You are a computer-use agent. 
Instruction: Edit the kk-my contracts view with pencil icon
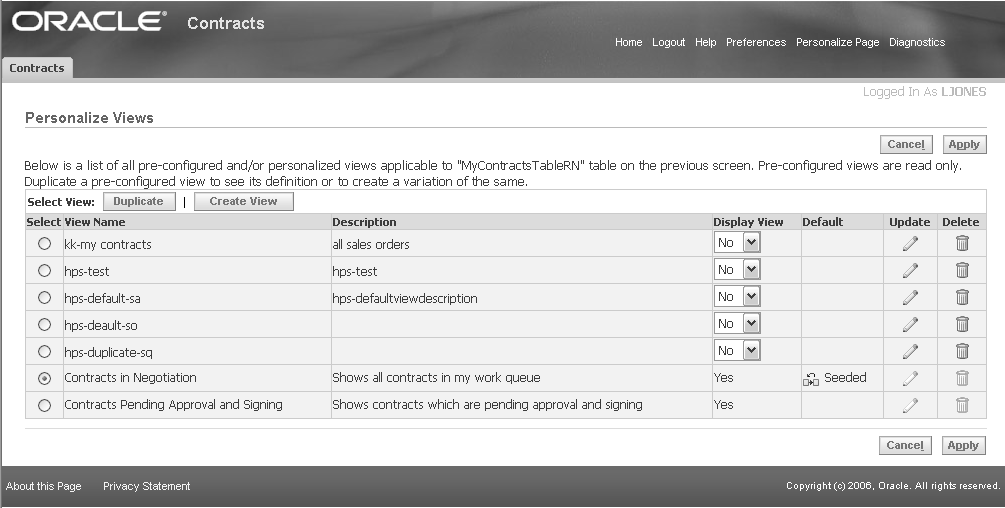(x=910, y=243)
